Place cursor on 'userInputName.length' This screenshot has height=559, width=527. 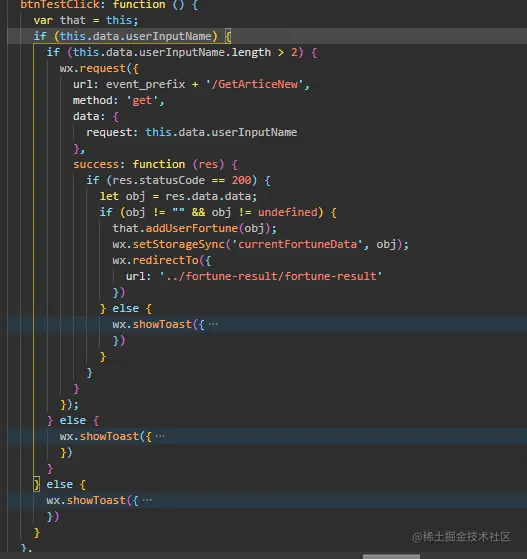205,52
